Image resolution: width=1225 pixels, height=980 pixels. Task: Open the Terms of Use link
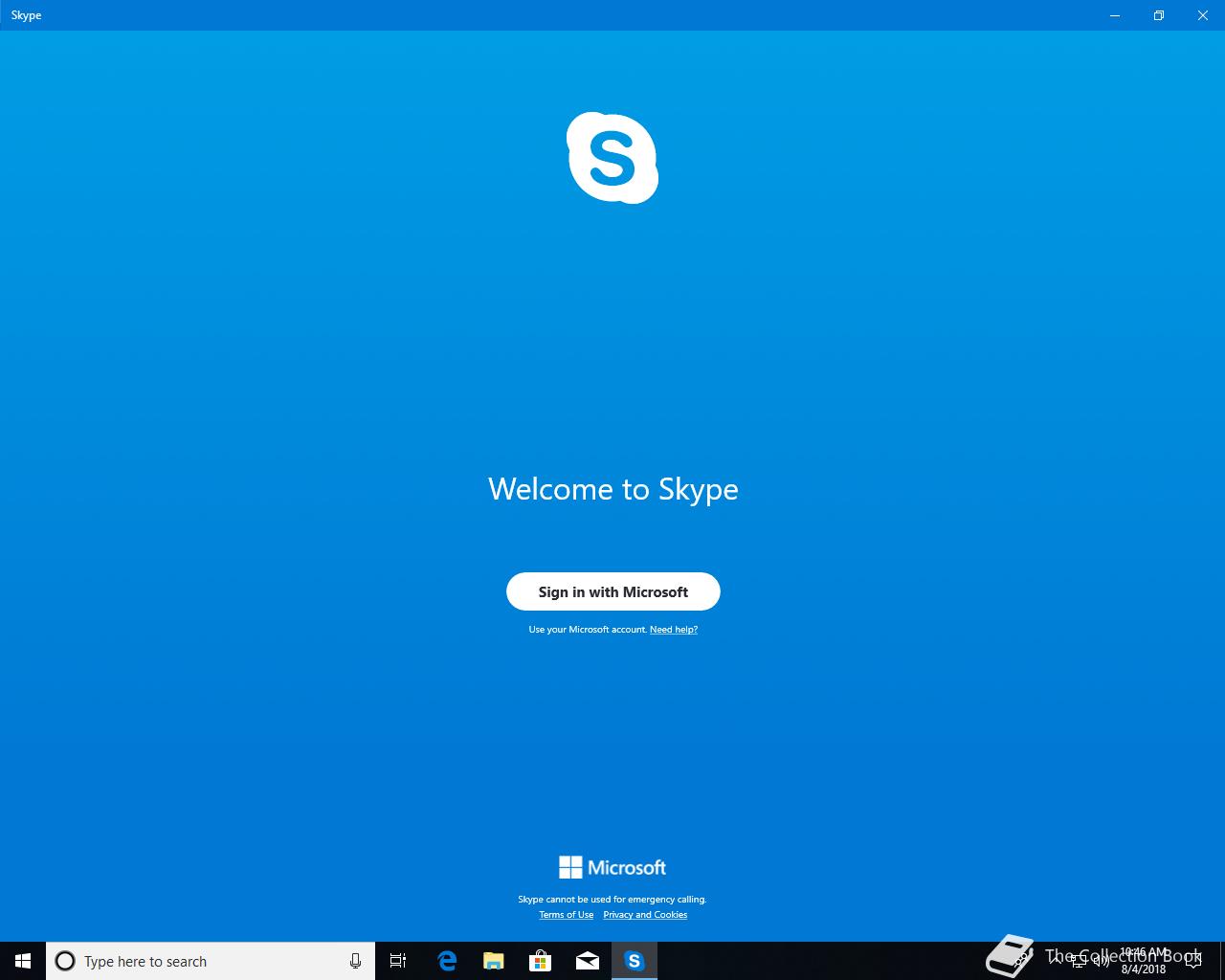[x=566, y=915]
